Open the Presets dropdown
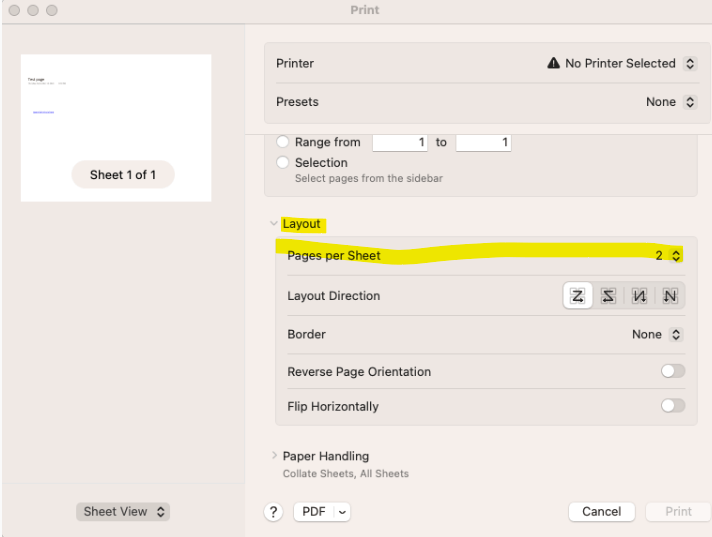Viewport: 712px width, 537px height. (690, 102)
